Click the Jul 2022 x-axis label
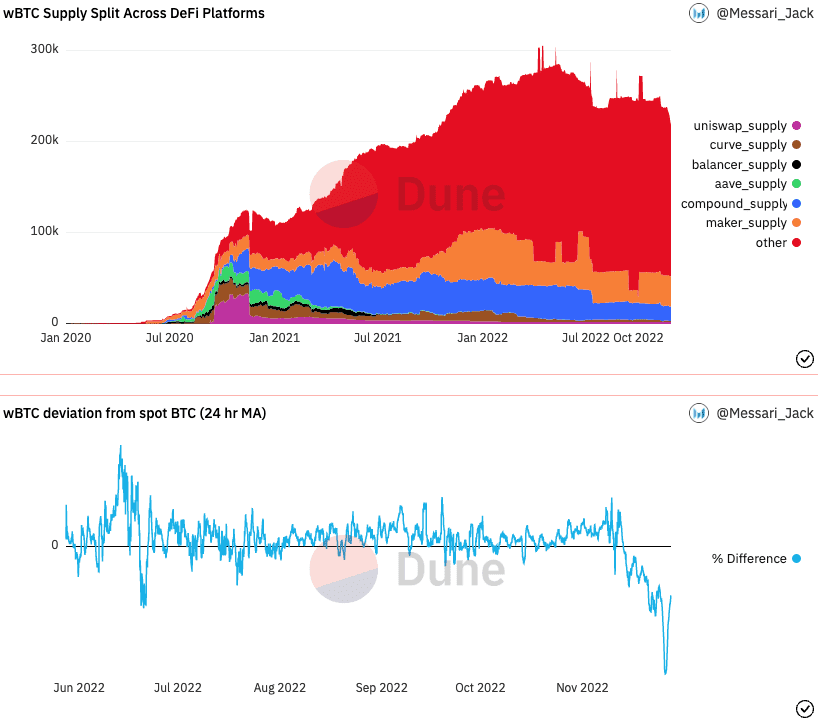The height and width of the screenshot is (718, 818). coord(585,338)
